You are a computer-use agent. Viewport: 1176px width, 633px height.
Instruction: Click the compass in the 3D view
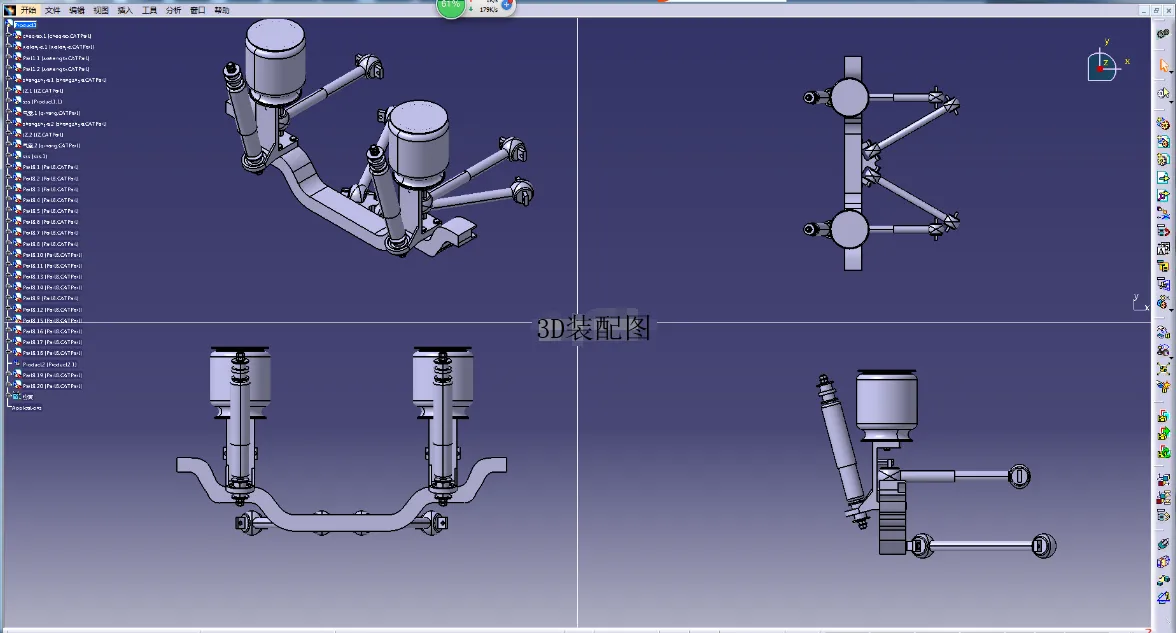point(1103,66)
